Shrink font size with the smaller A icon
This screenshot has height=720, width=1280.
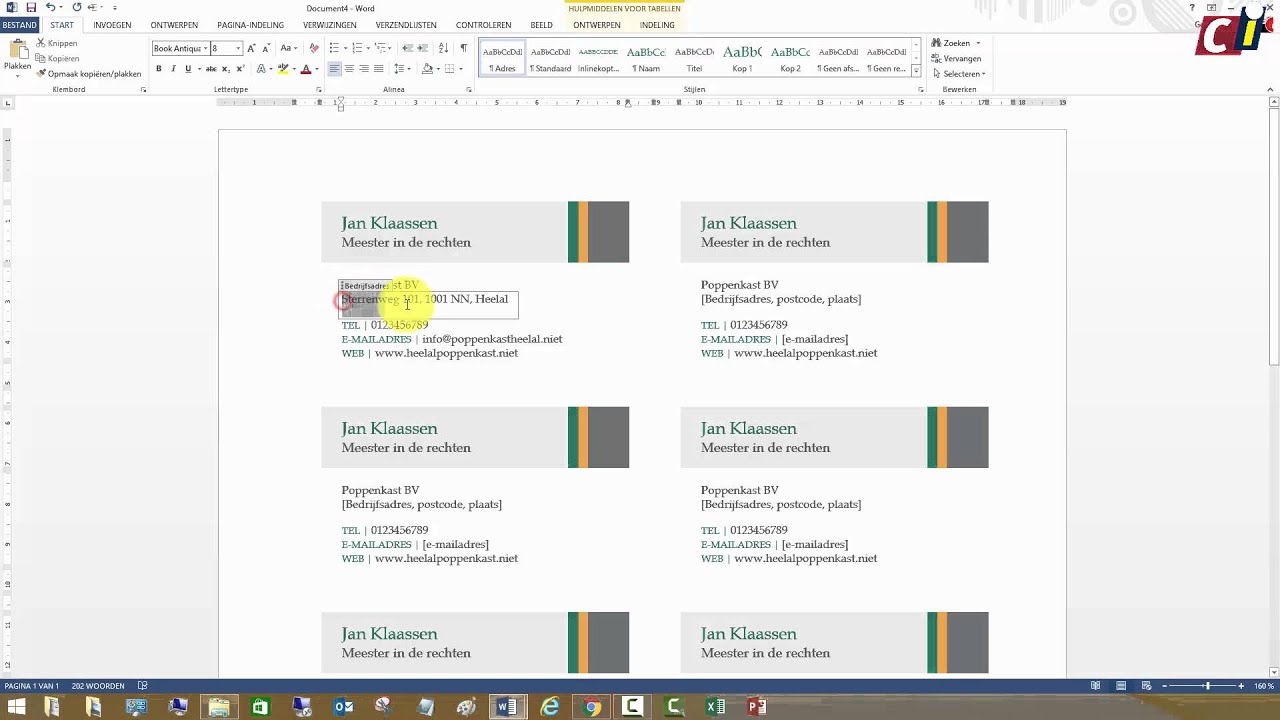(265, 48)
